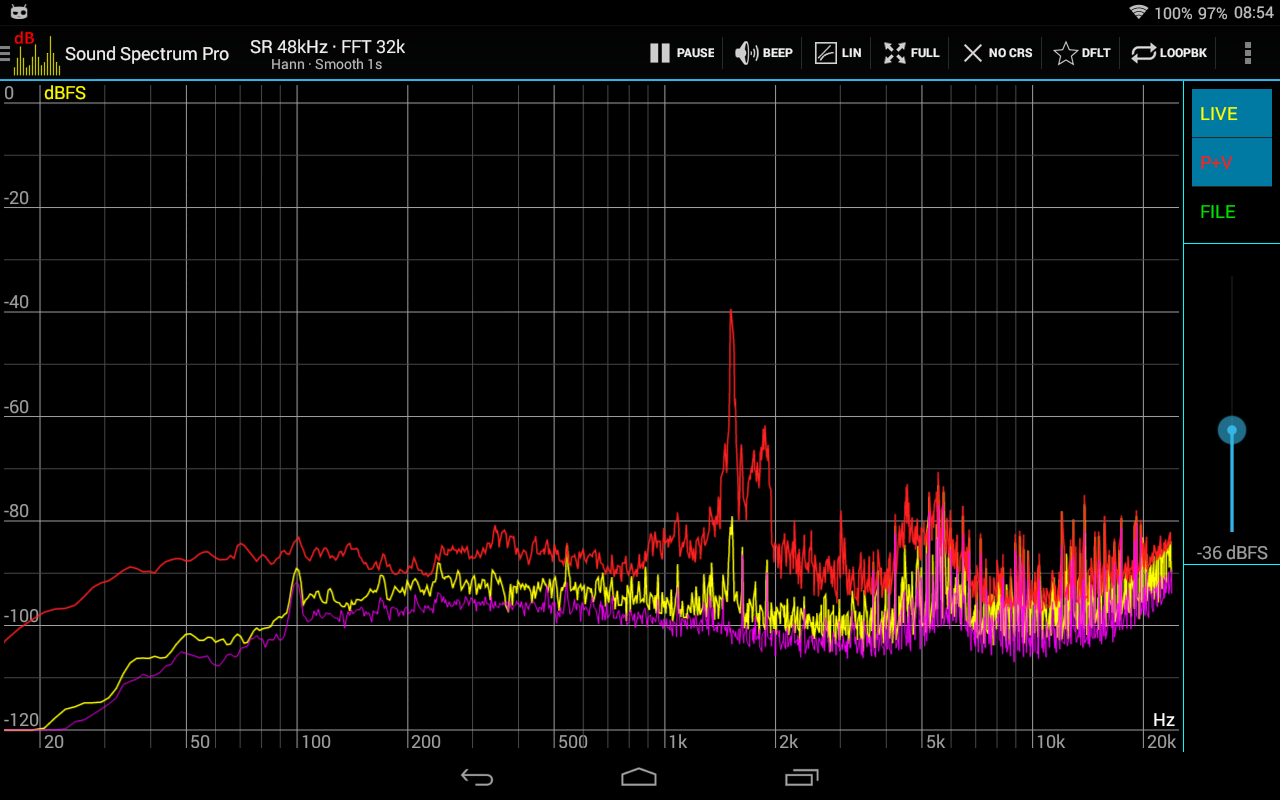Adjust the -36 dBFS level slider
This screenshot has height=800, width=1280.
[1231, 430]
